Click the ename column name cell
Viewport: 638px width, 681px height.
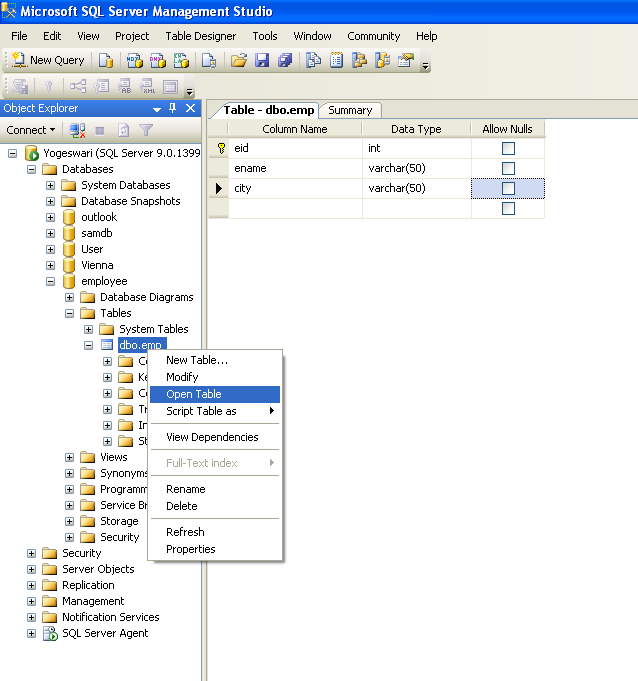pos(295,169)
